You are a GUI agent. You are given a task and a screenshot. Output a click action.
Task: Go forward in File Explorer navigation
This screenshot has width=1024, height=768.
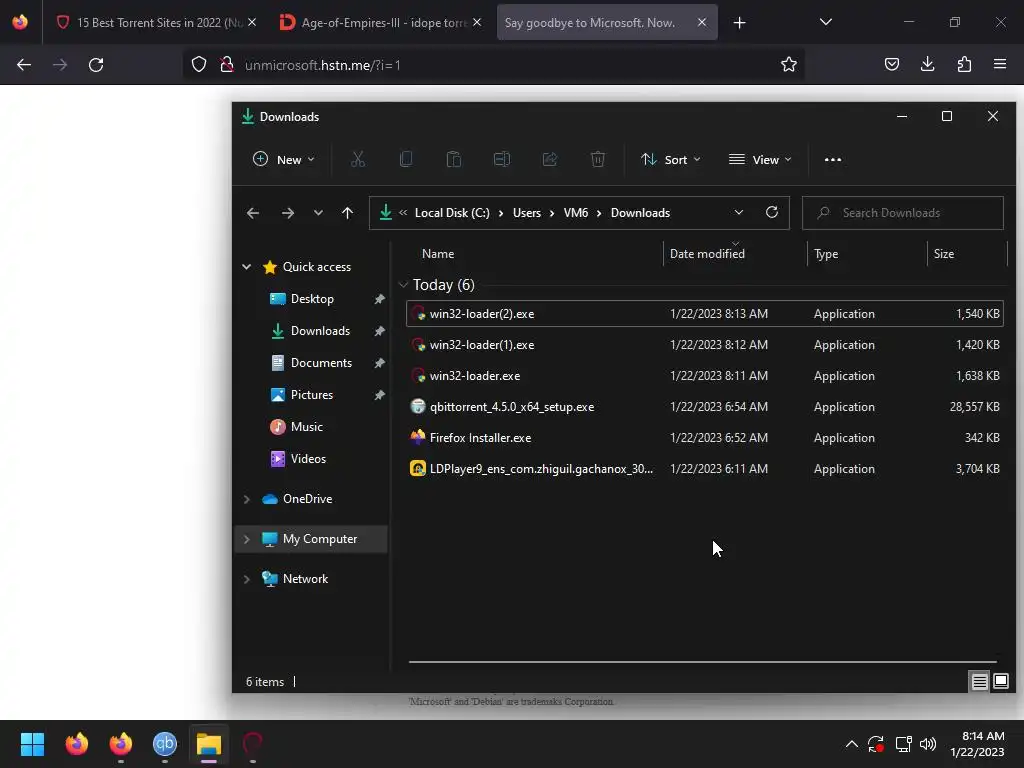tap(287, 213)
